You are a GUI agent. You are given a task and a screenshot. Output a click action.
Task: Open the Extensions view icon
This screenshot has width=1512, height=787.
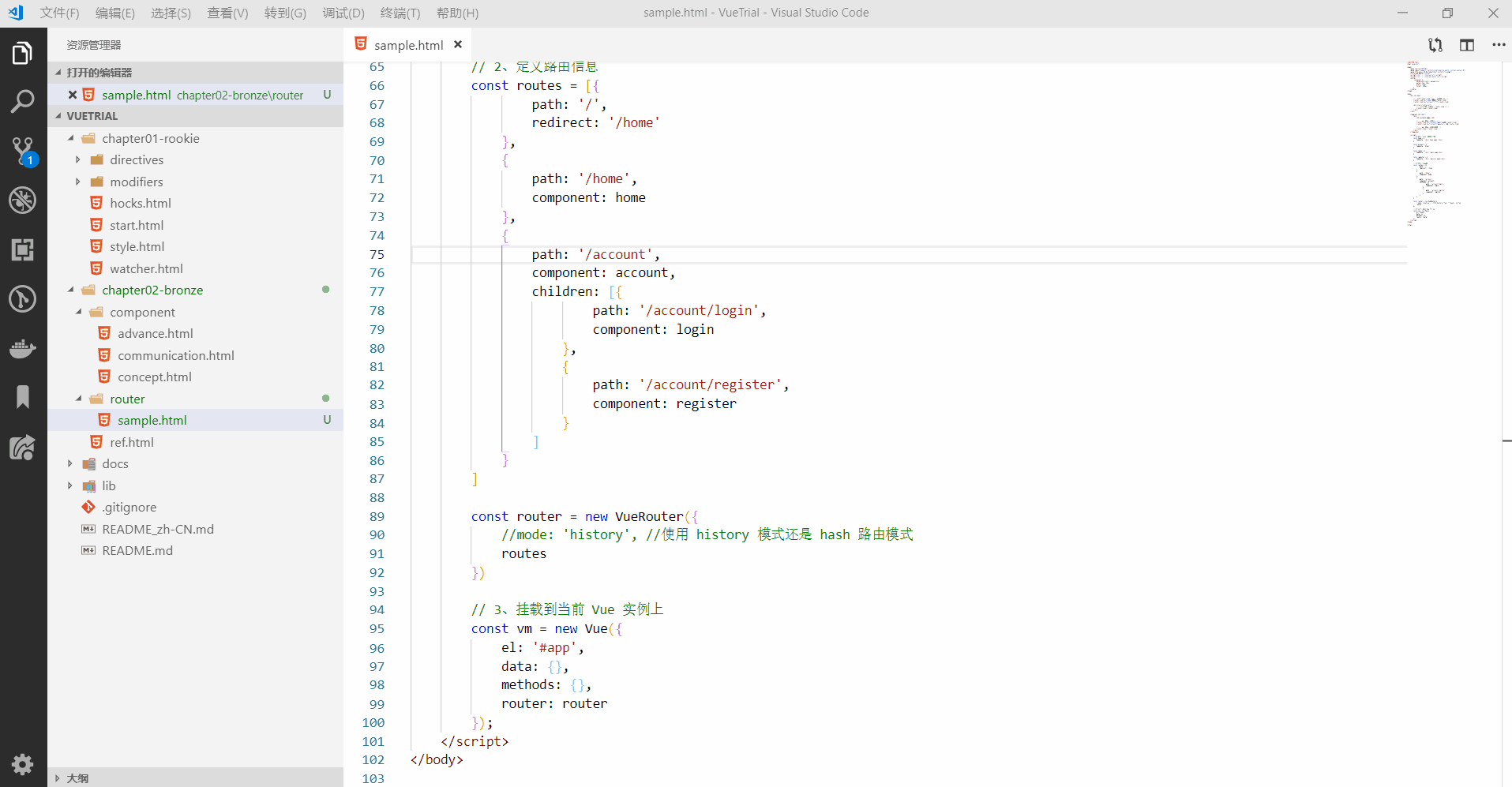point(22,249)
